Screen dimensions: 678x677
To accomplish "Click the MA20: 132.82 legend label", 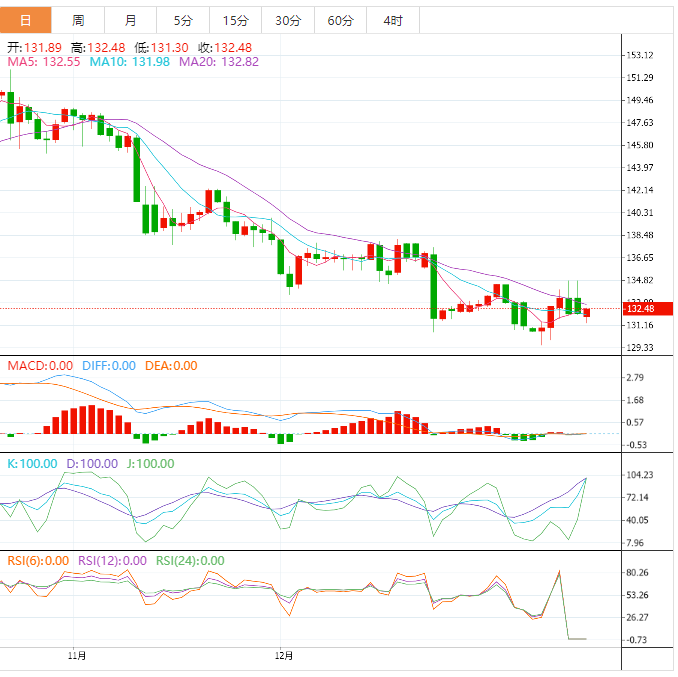I will 219,62.
